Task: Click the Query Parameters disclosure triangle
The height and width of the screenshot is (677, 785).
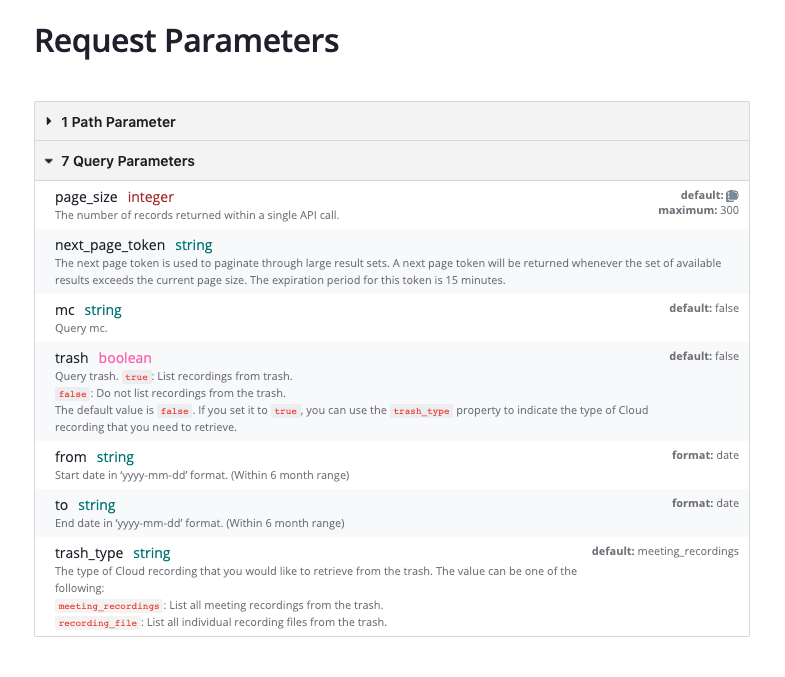Action: (49, 161)
